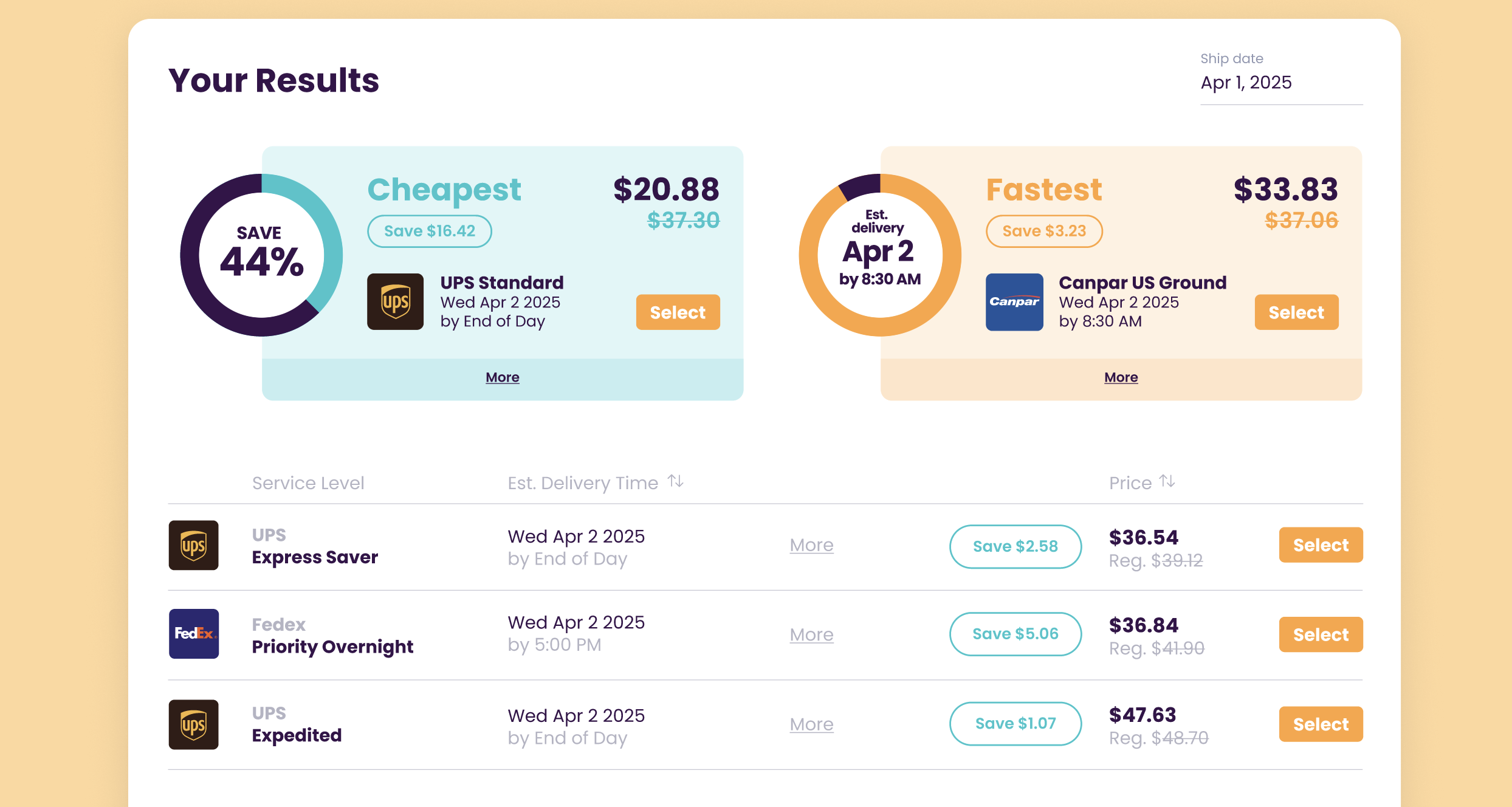The height and width of the screenshot is (807, 1512).
Task: Click the Ship date field Apr 1, 2025
Action: pyautogui.click(x=1280, y=83)
